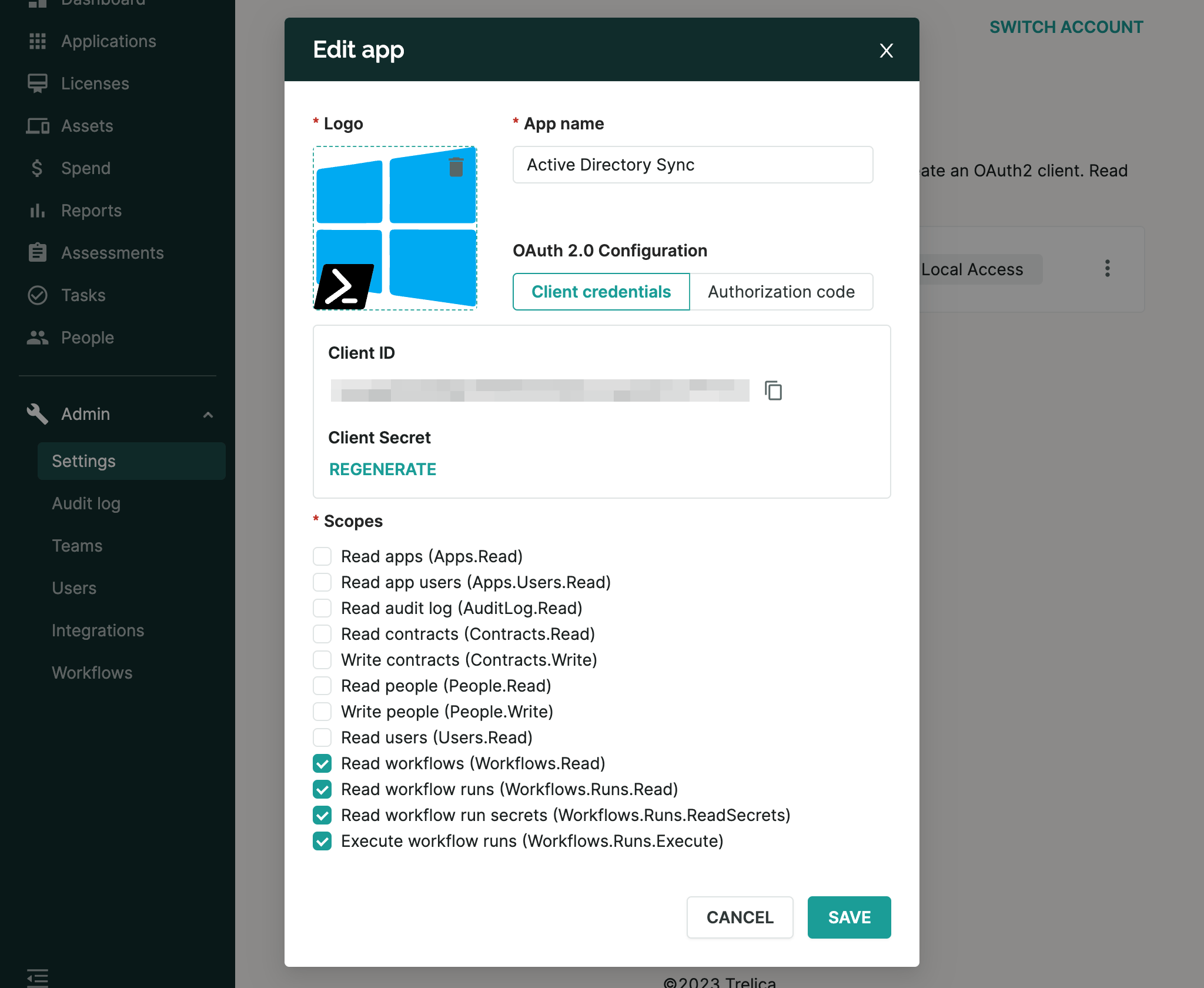Image resolution: width=1204 pixels, height=988 pixels.
Task: Open Integrations in Admin menu
Action: (x=98, y=630)
